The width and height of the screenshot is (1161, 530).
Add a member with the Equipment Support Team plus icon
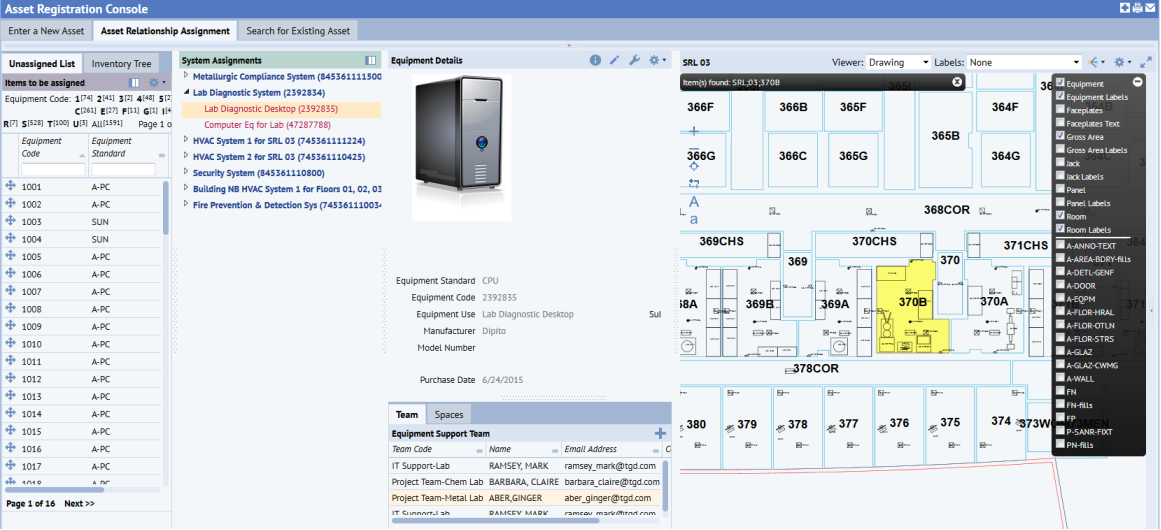click(660, 433)
